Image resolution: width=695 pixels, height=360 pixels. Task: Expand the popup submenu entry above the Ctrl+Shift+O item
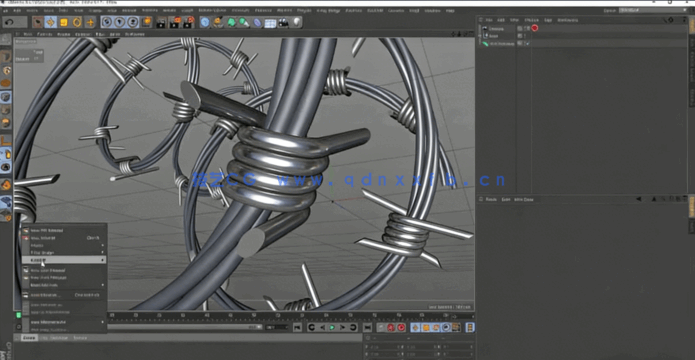64,285
